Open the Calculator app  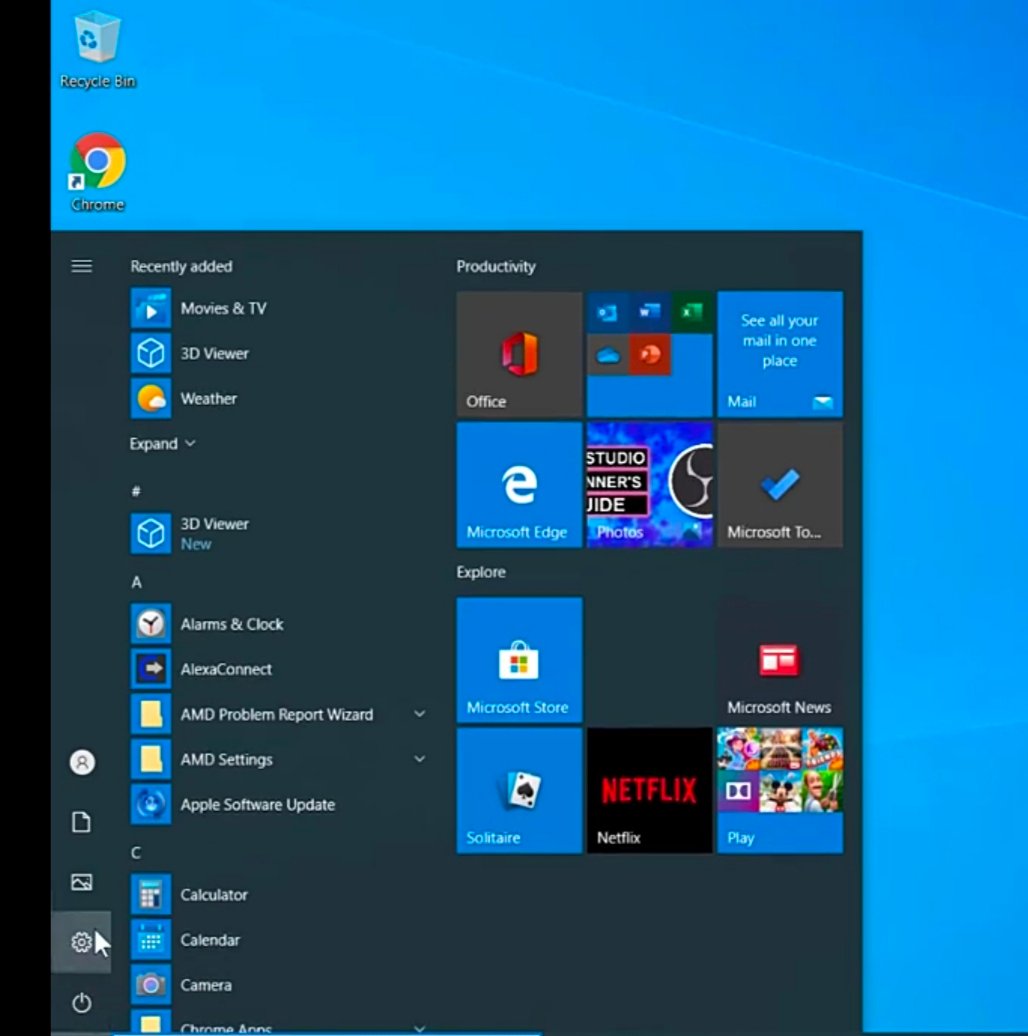click(277, 895)
